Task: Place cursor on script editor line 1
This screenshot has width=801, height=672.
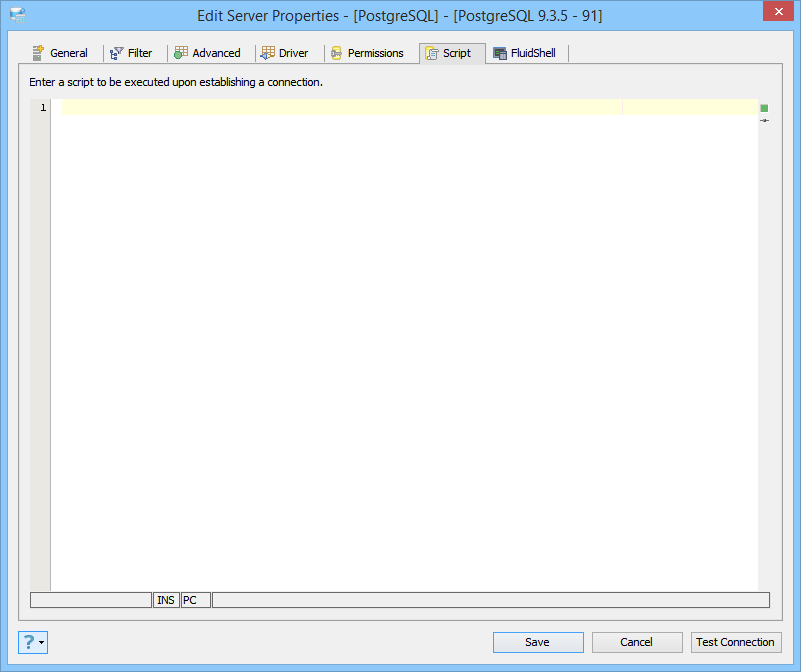Action: coord(409,107)
